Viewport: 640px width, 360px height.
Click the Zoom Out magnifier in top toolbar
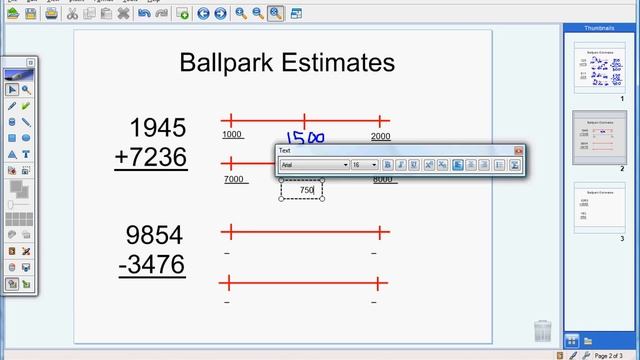(x=258, y=13)
